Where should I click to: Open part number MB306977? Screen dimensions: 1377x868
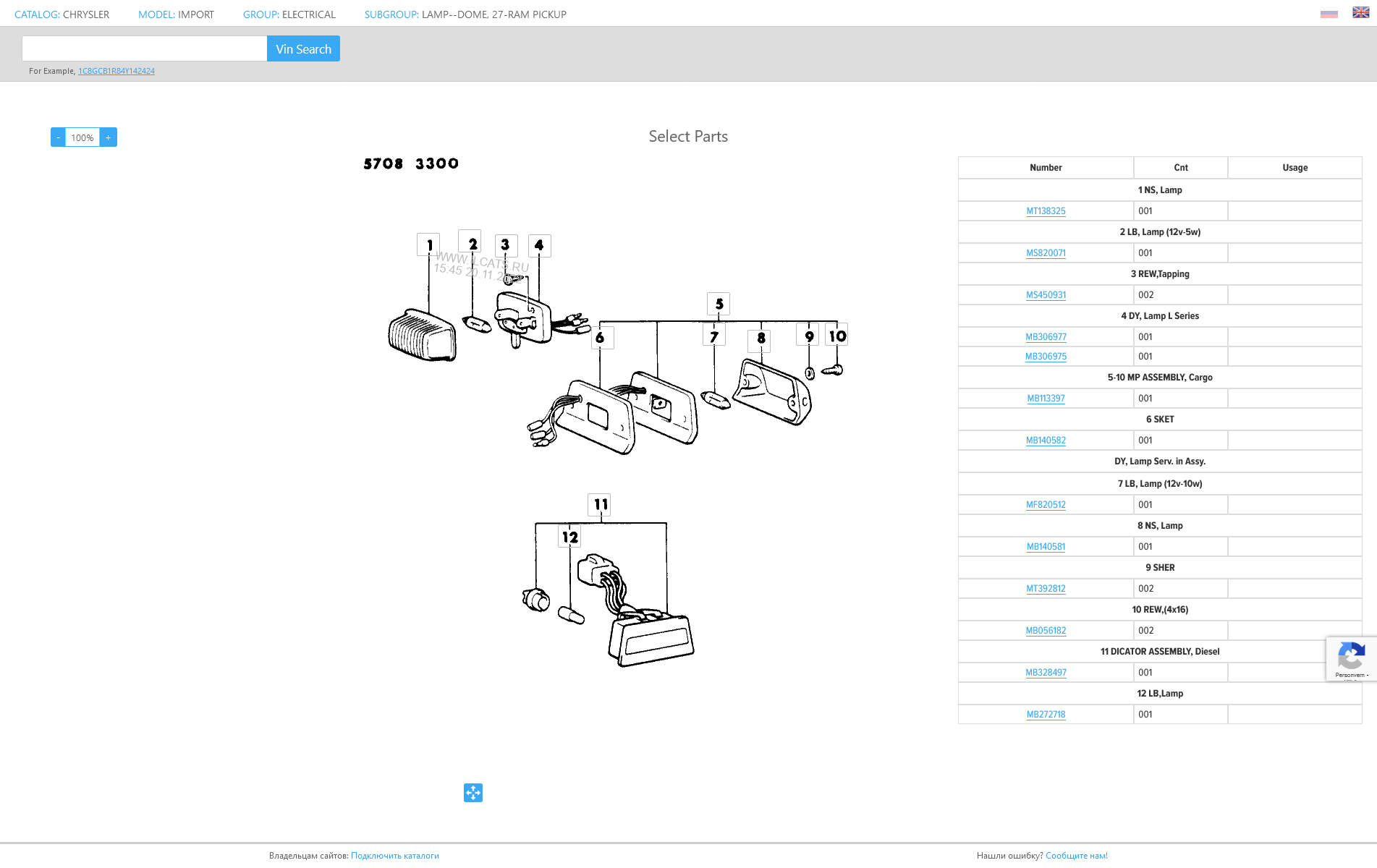pyautogui.click(x=1046, y=337)
